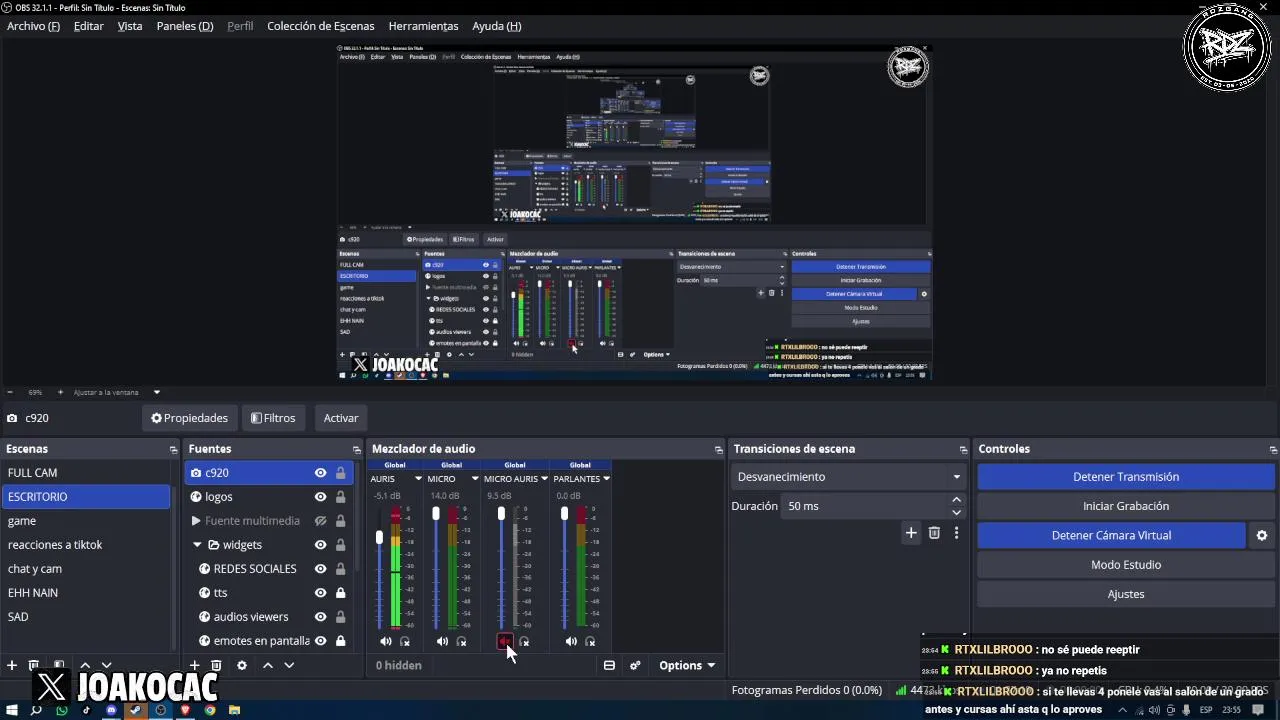Delete the scene transition trash icon

[934, 533]
